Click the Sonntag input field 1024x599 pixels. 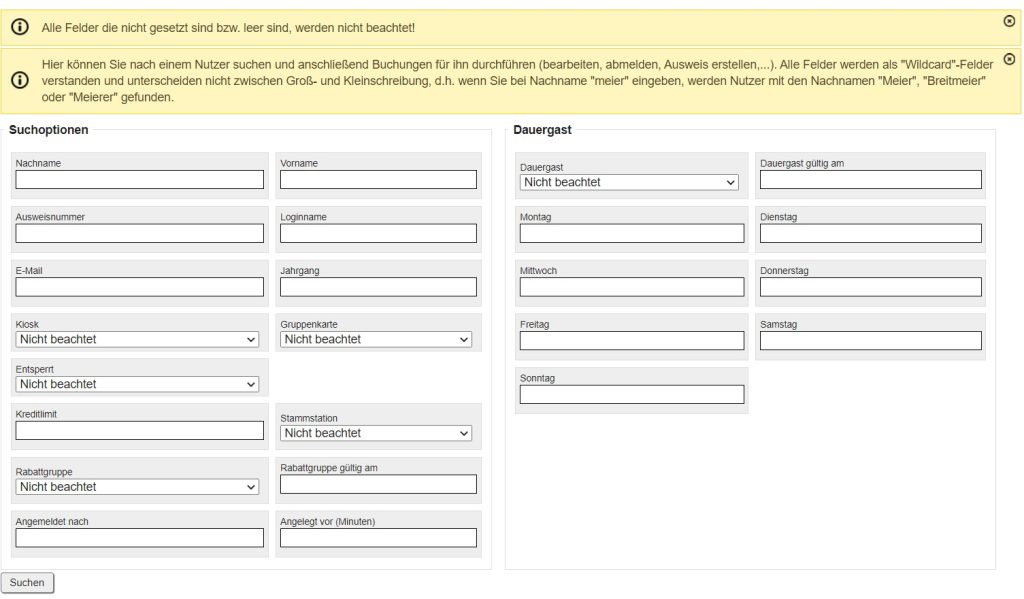click(632, 394)
